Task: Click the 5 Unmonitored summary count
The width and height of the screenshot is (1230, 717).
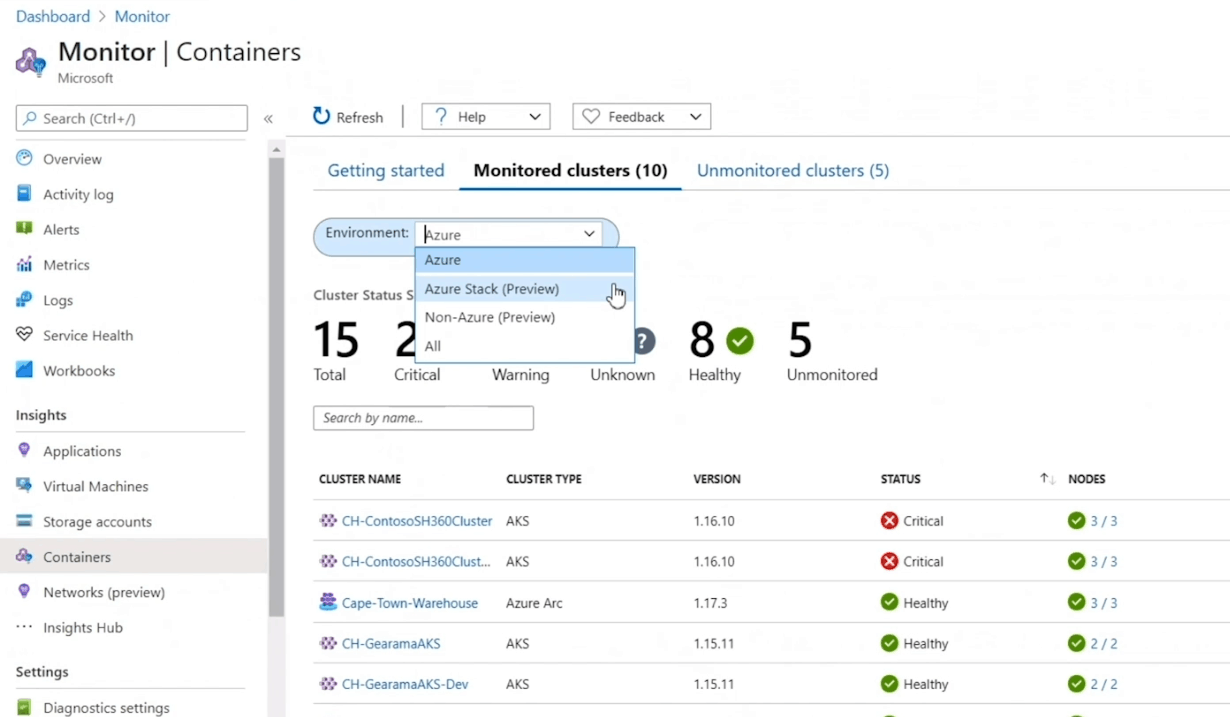Action: pos(800,341)
